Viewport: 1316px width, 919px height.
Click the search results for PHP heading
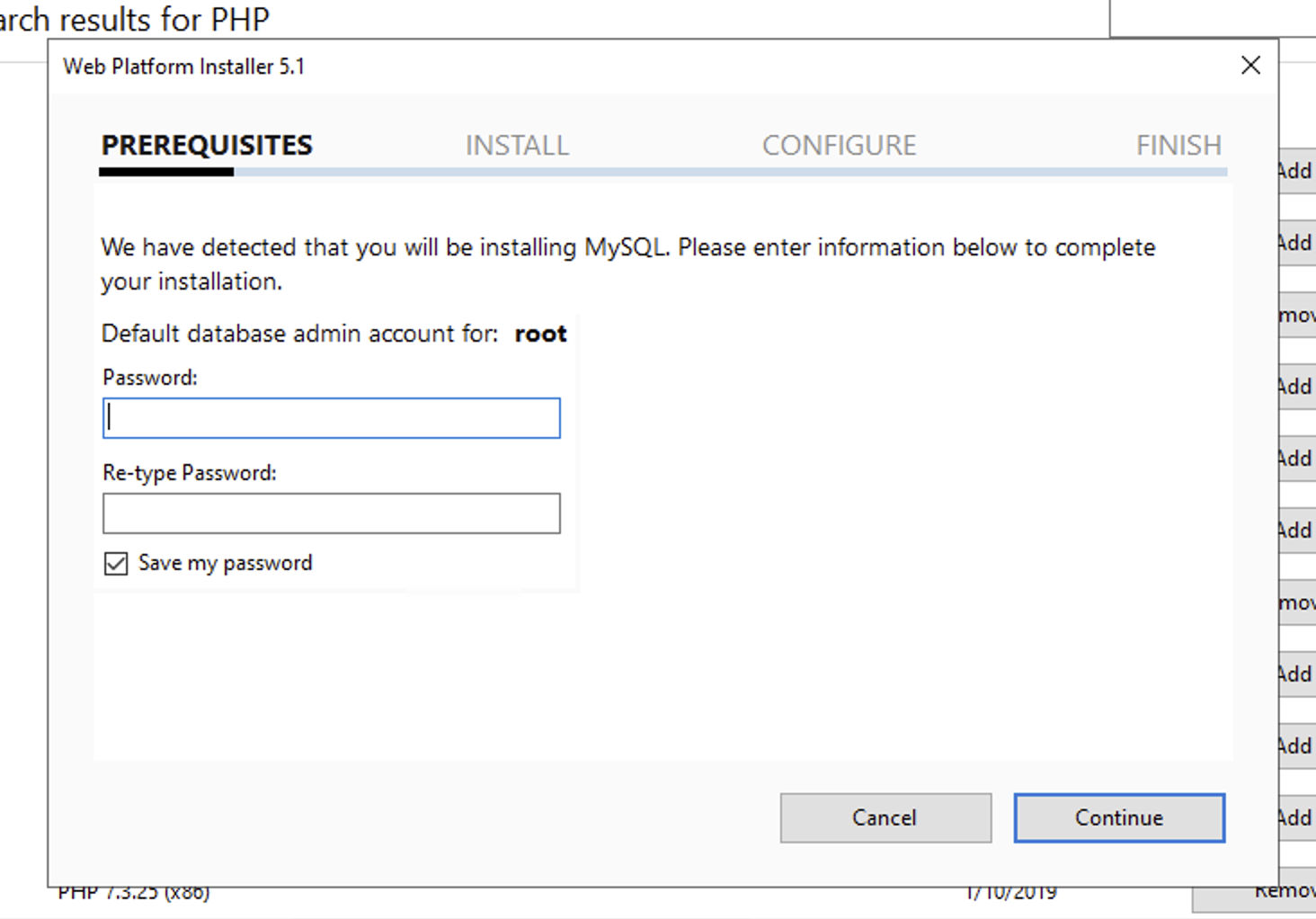point(135,19)
